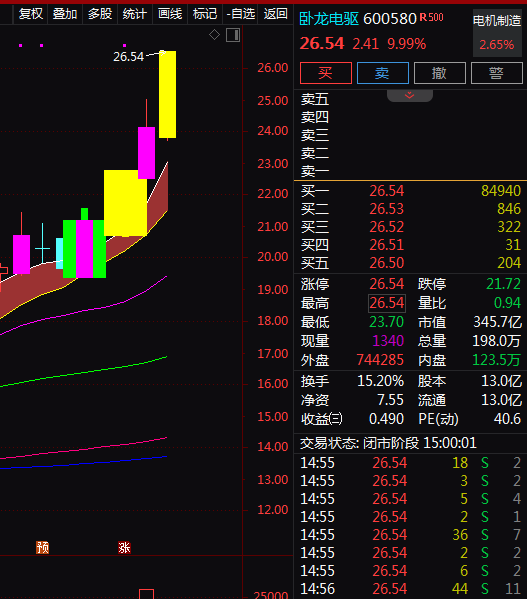
Task: Click the boxed 最高 value 26.54
Action: coord(386,303)
